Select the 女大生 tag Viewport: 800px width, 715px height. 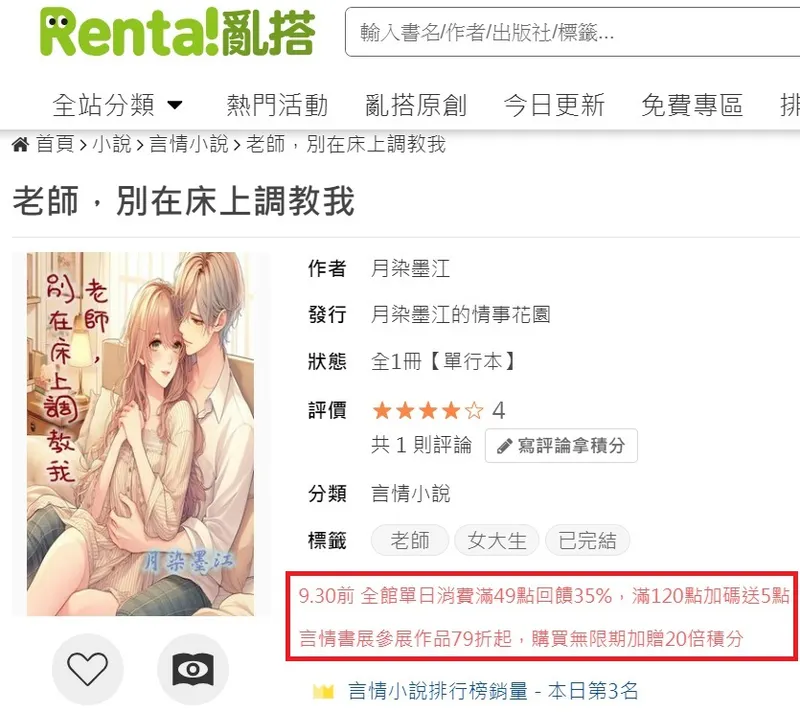496,540
